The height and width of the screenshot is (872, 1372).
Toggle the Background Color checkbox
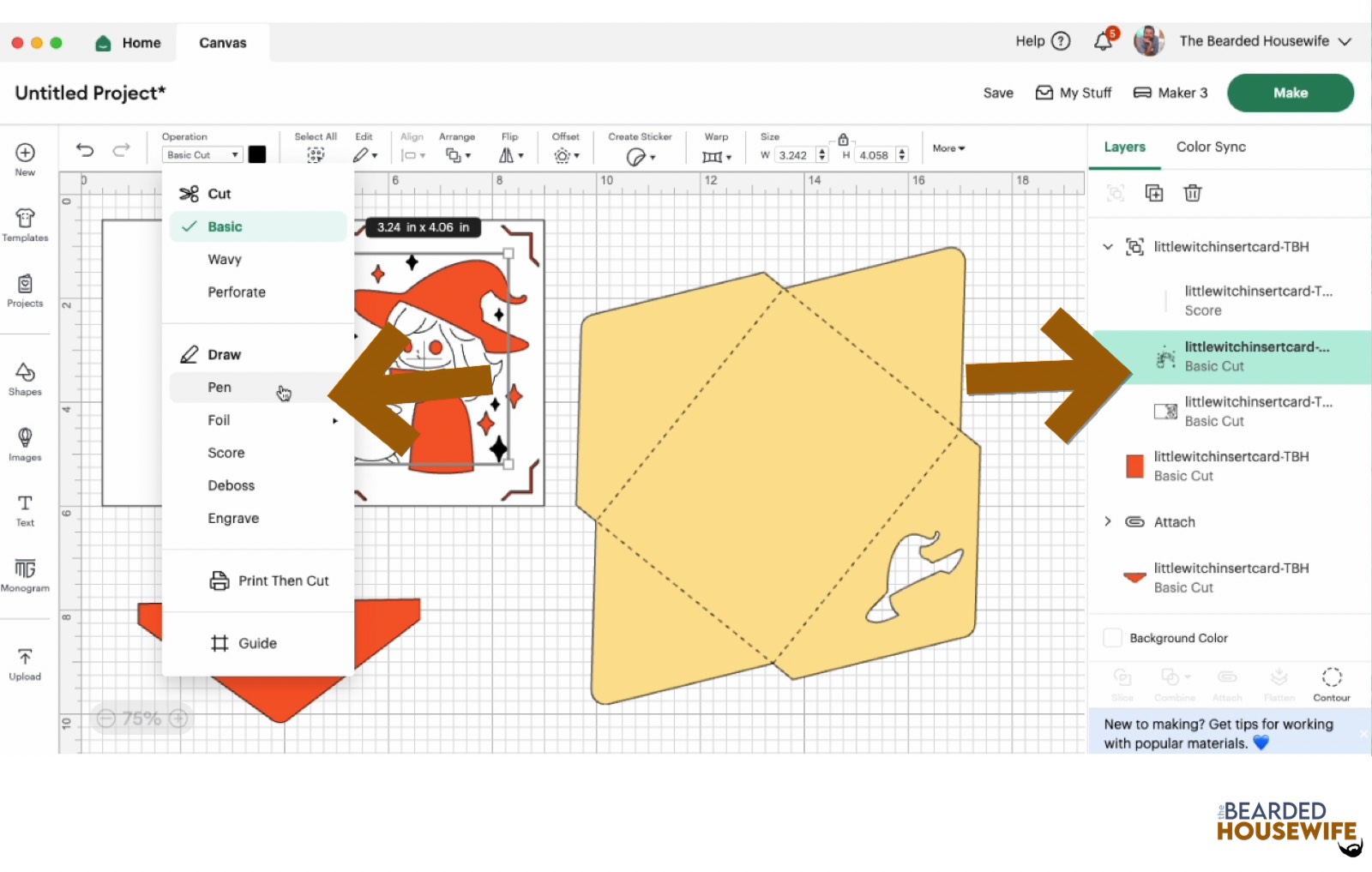pyautogui.click(x=1112, y=638)
